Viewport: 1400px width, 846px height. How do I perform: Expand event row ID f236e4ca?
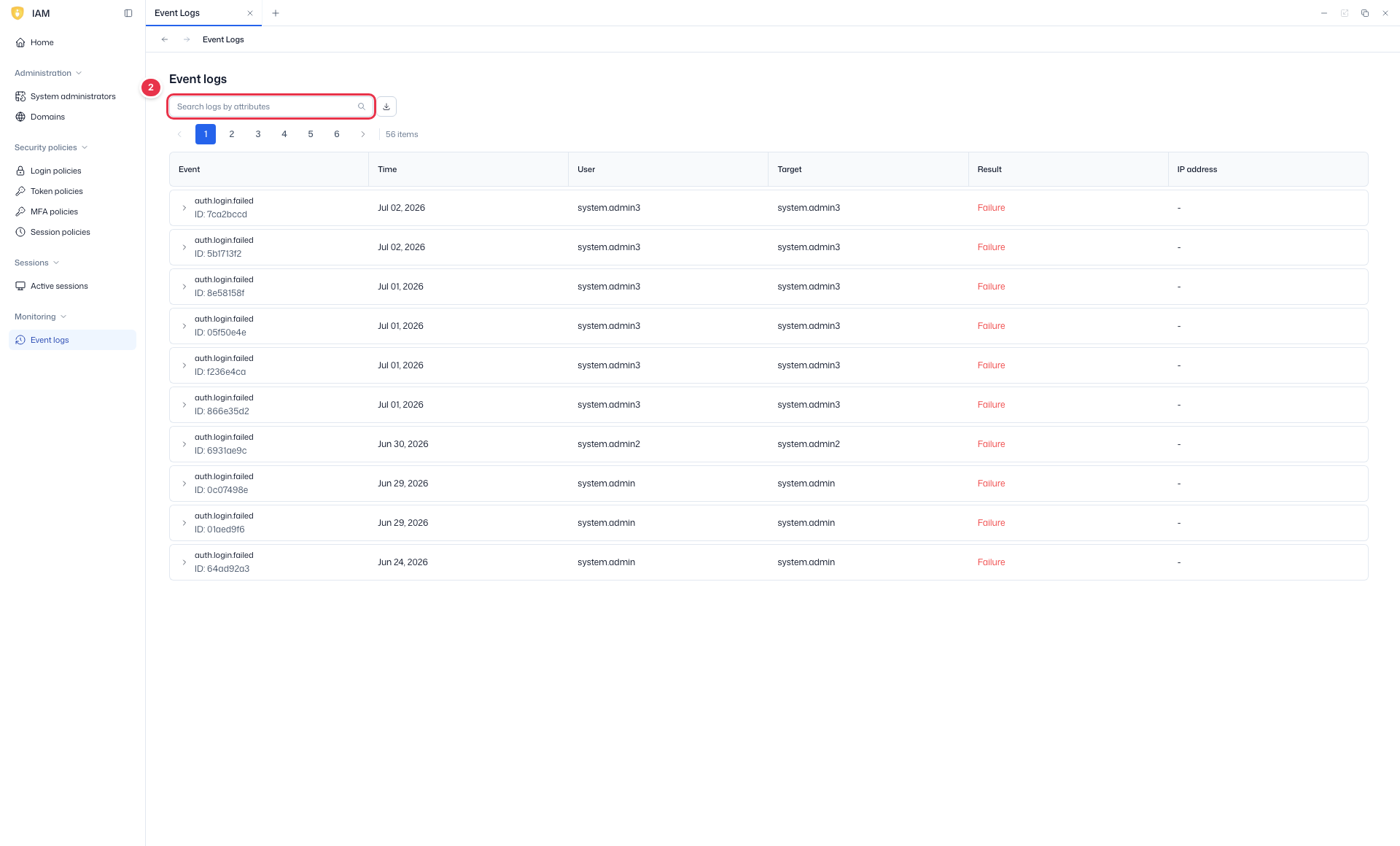tap(184, 365)
